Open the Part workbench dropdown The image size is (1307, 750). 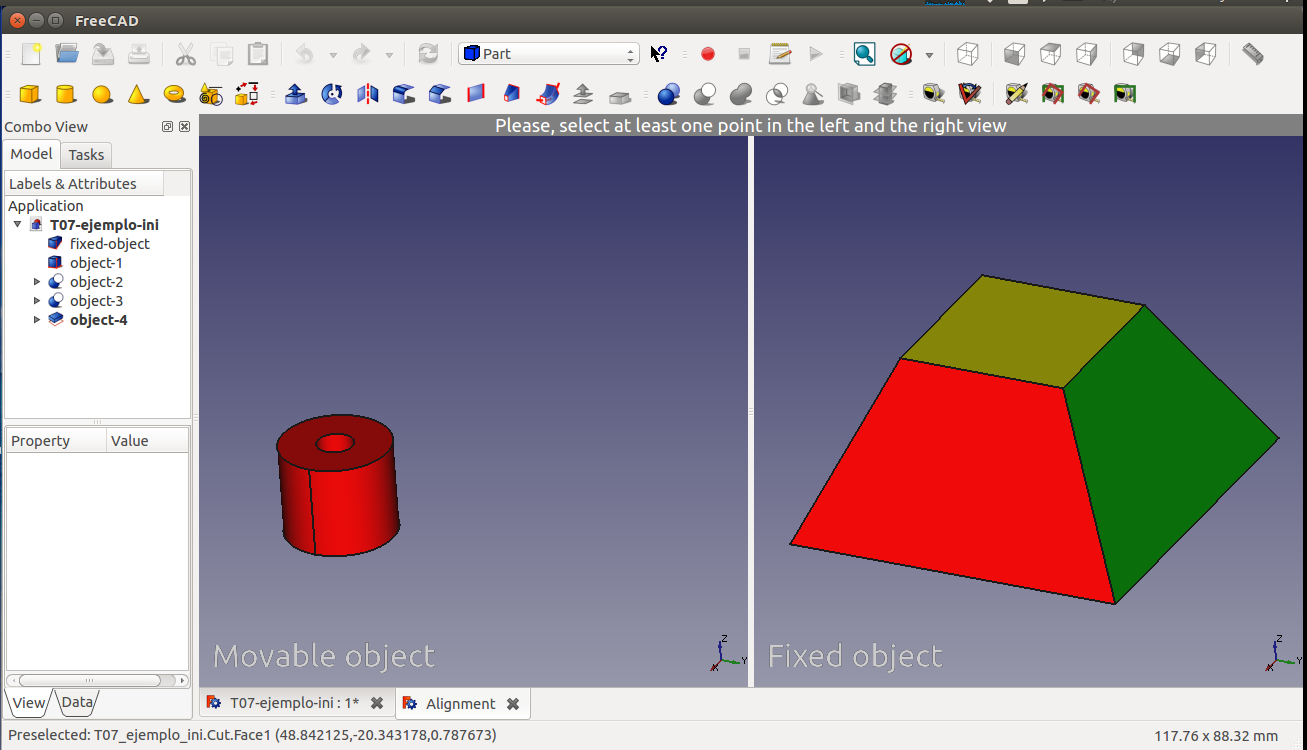pyautogui.click(x=548, y=54)
